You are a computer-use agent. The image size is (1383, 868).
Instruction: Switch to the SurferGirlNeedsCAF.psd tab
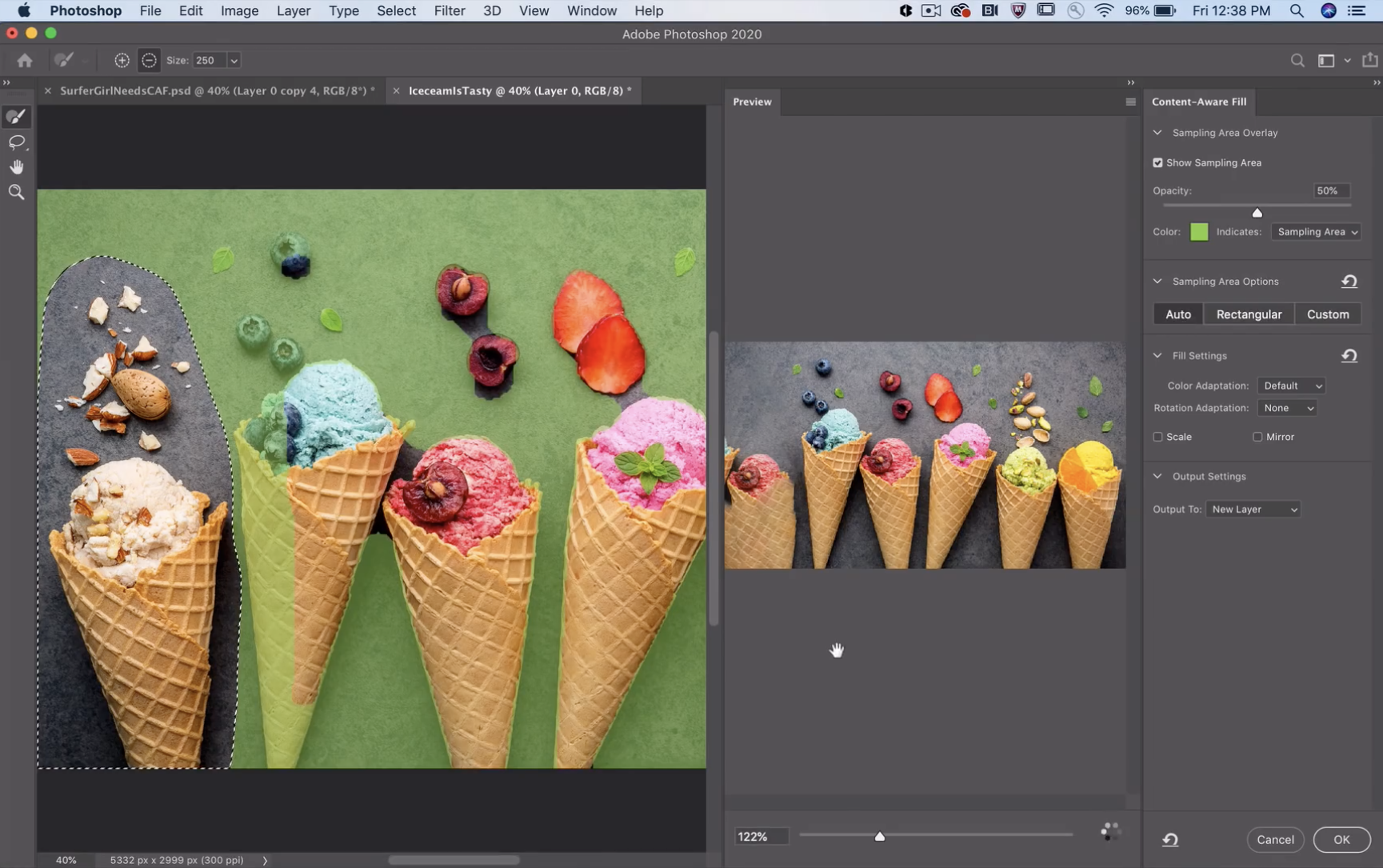tap(217, 91)
